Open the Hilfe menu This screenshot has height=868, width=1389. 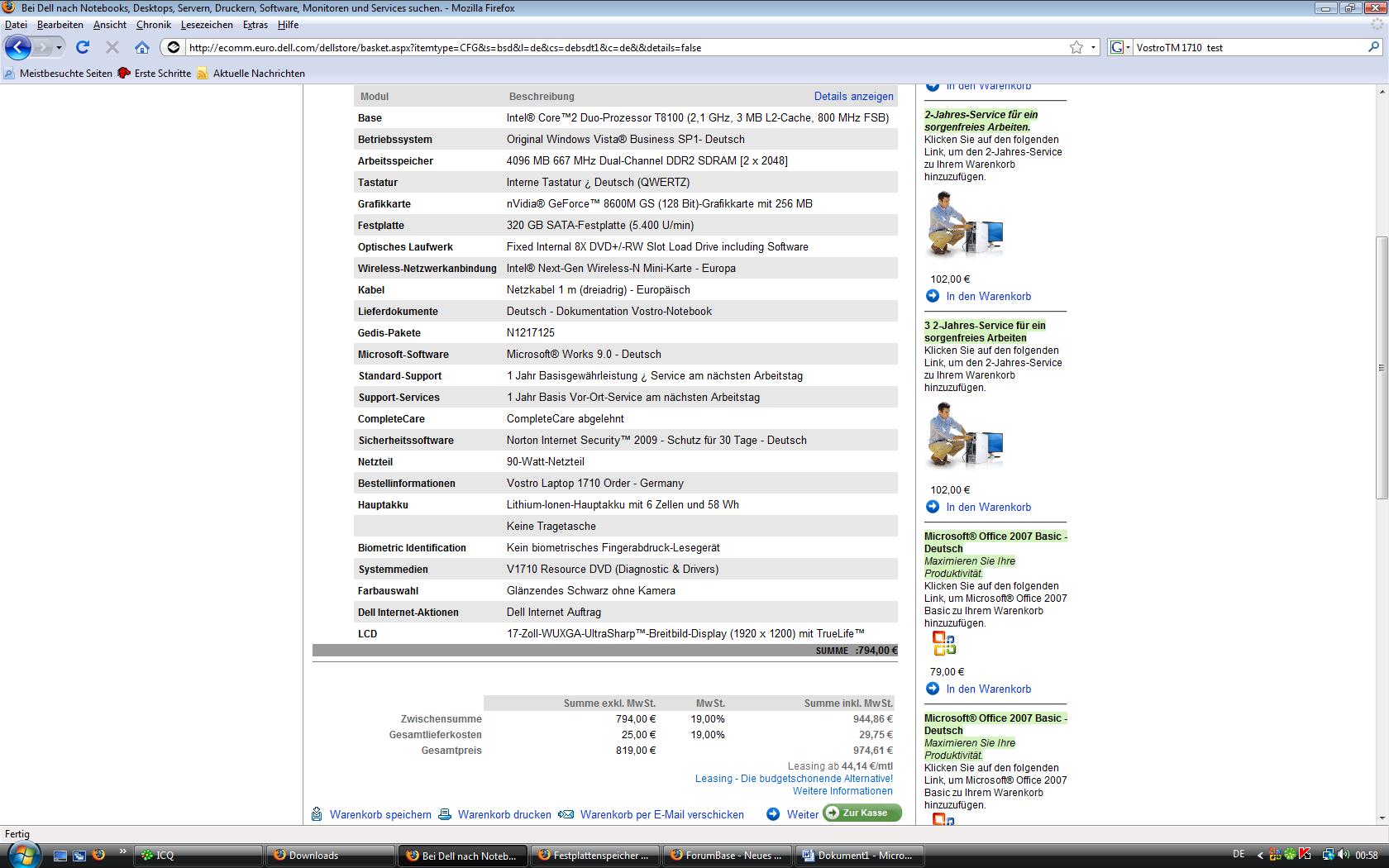pyautogui.click(x=288, y=25)
